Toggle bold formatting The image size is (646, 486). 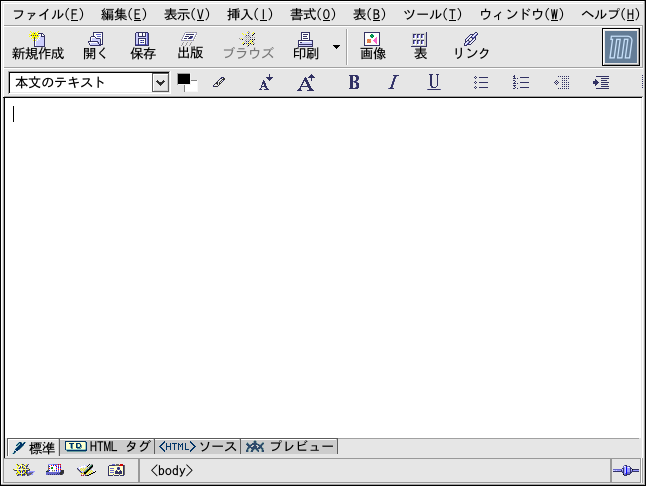353,83
